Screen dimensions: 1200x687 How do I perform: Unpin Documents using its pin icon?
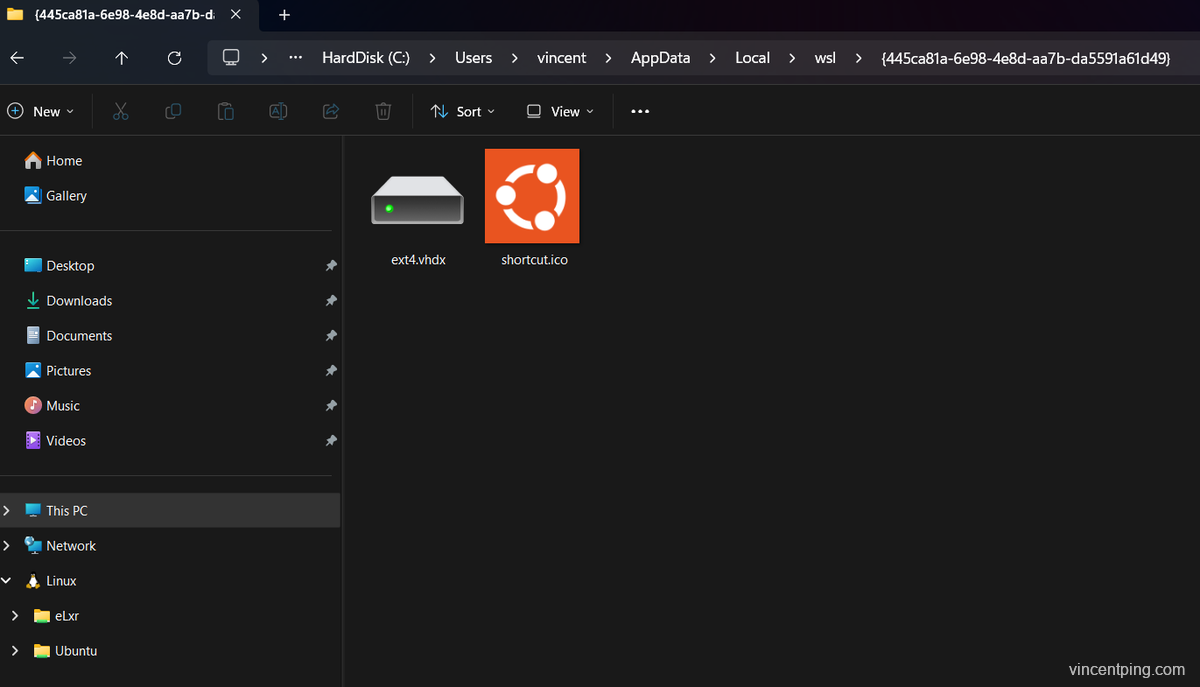tap(331, 336)
